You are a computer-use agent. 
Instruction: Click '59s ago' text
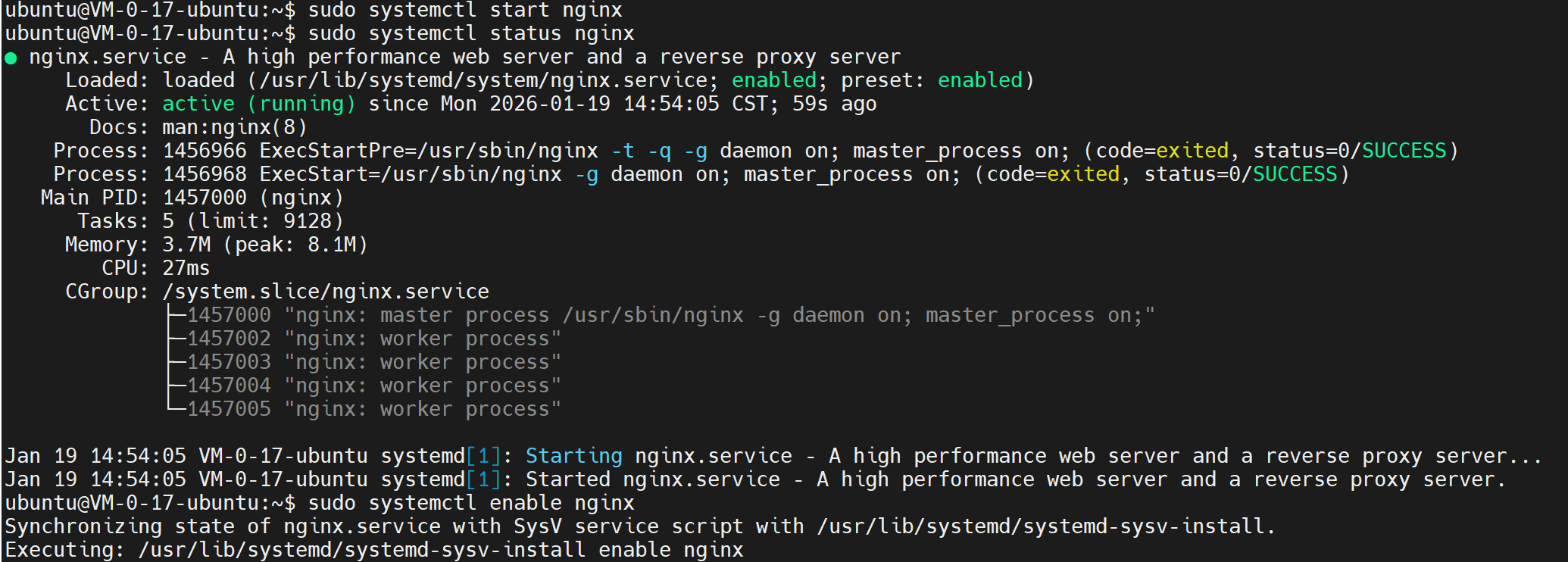(x=835, y=104)
